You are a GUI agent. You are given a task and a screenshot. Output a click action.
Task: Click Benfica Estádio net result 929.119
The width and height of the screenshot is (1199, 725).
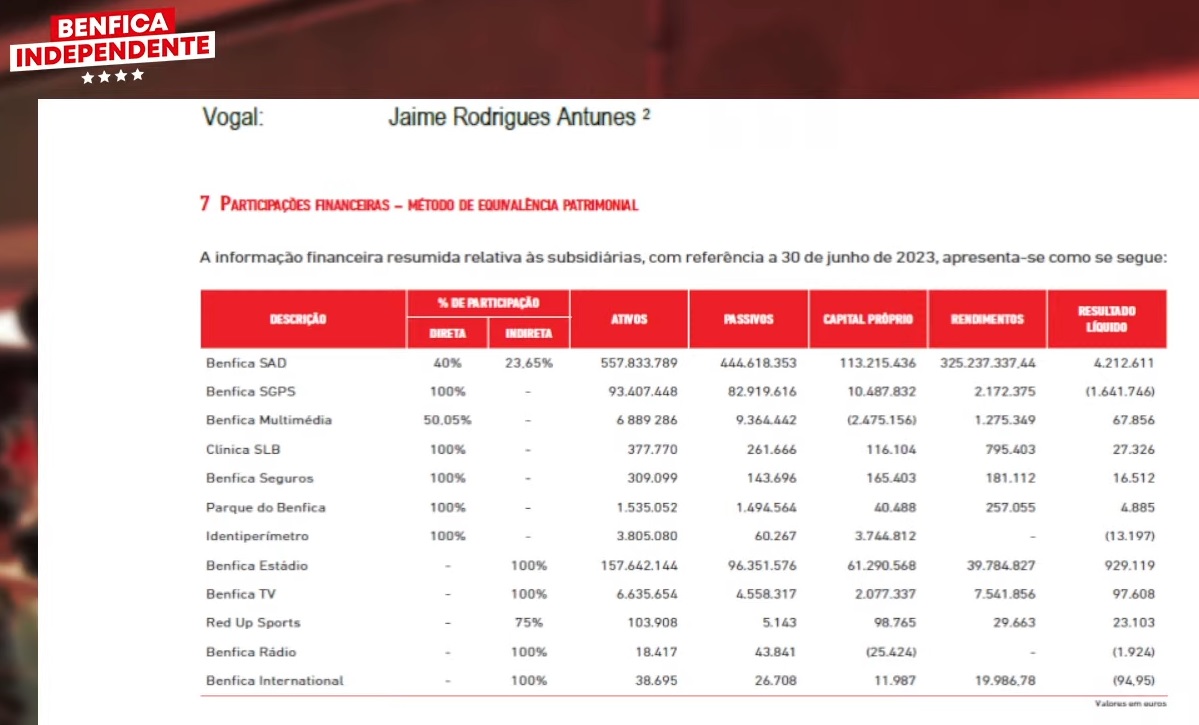coord(1129,566)
